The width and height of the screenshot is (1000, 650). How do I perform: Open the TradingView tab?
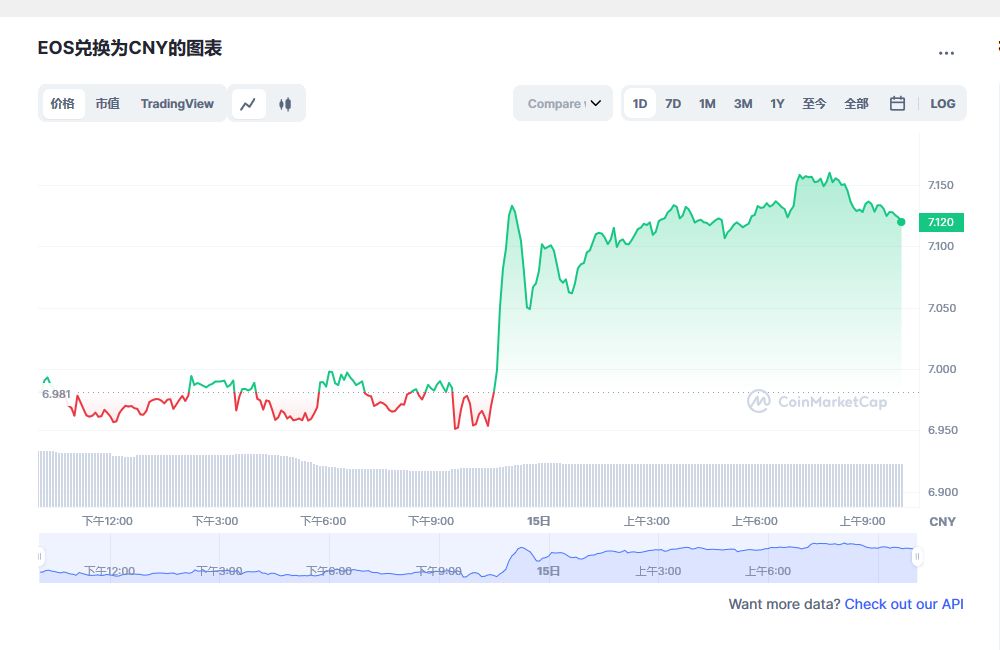[x=177, y=103]
